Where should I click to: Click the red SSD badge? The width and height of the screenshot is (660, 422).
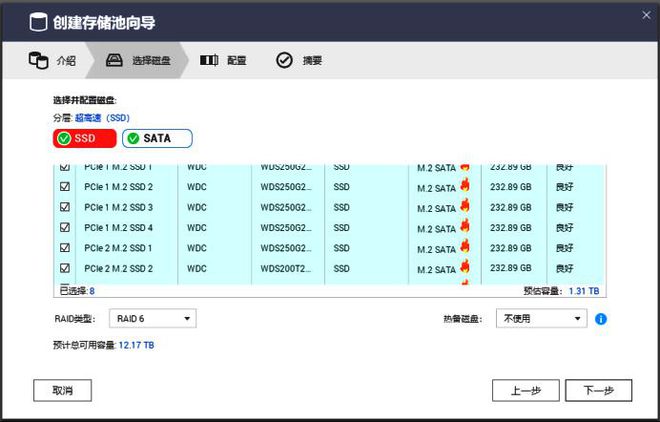(x=85, y=138)
